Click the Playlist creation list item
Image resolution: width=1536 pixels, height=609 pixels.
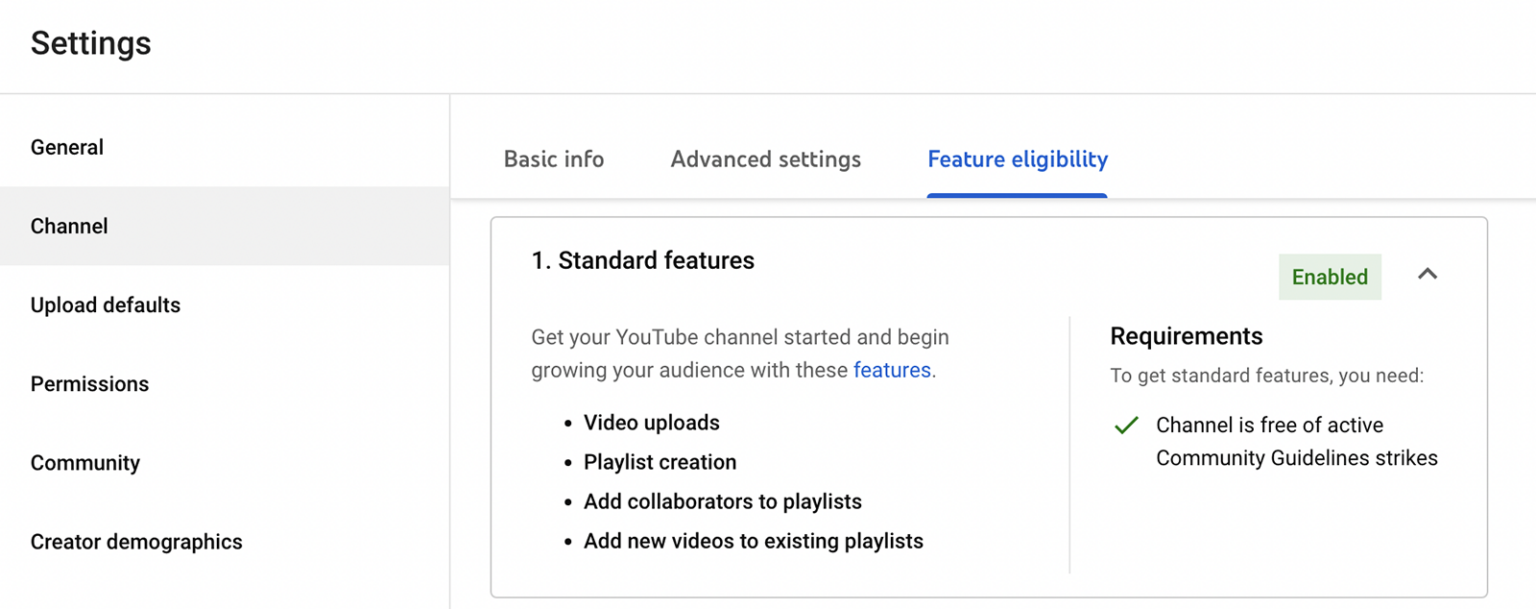(660, 462)
